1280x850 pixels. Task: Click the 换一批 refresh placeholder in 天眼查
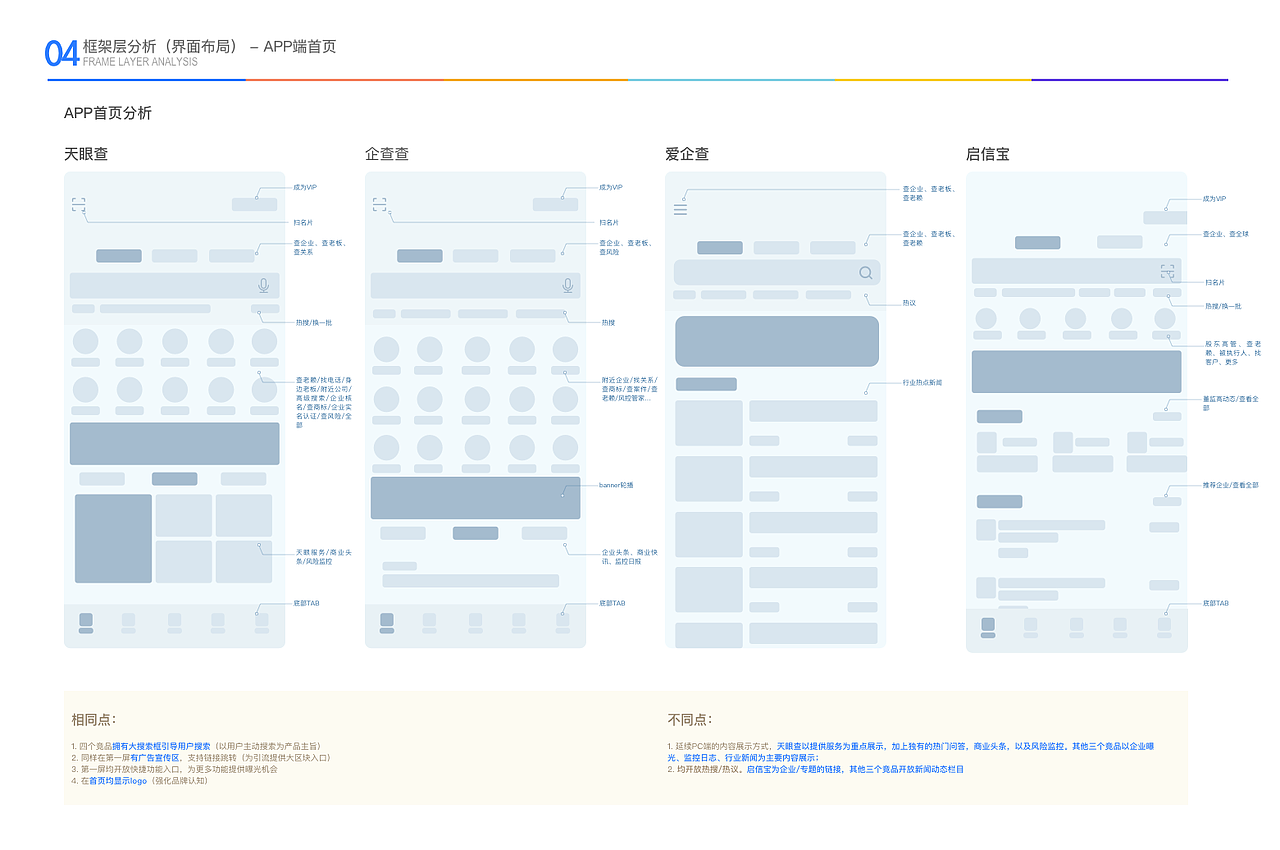(x=265, y=309)
